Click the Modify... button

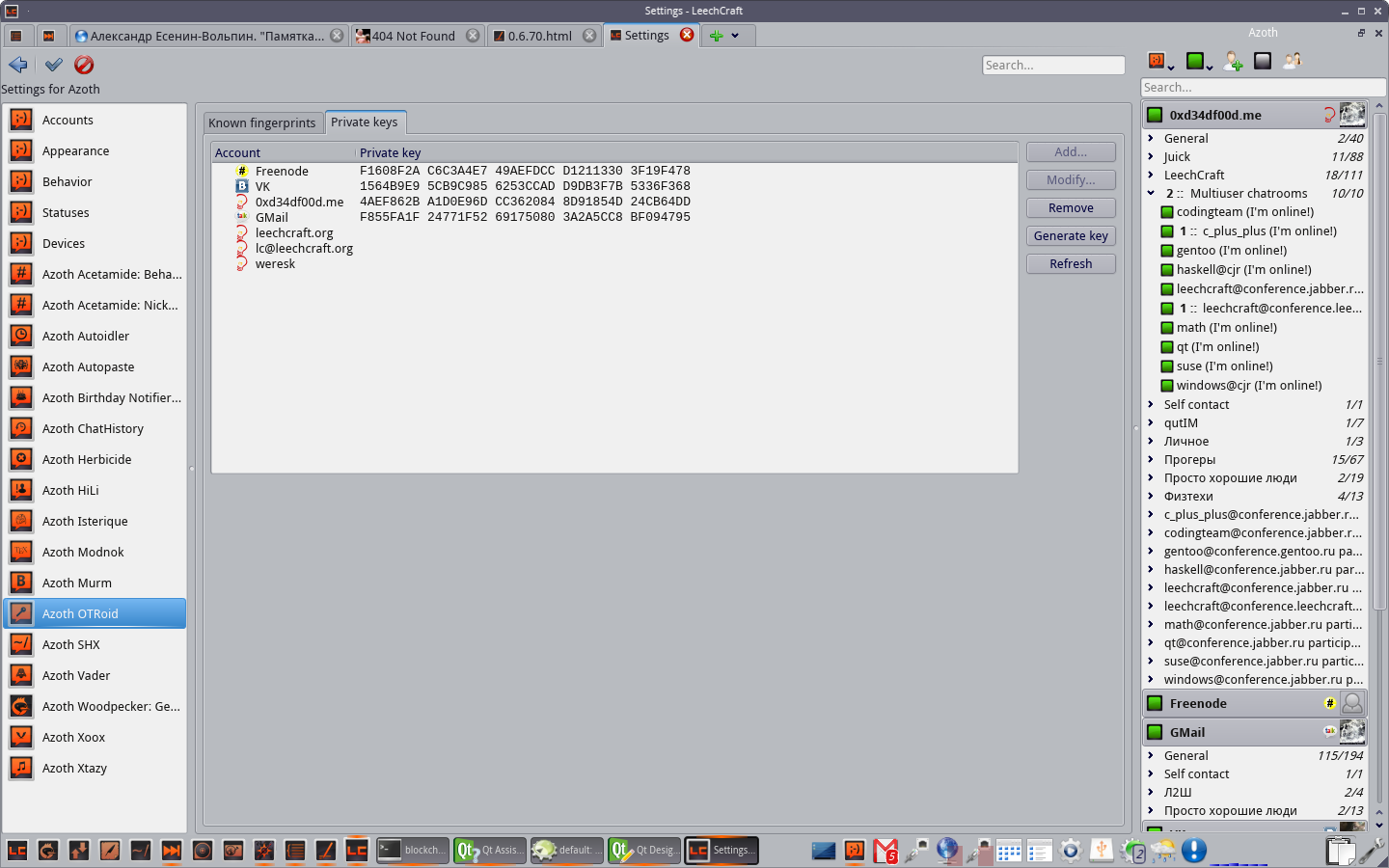(x=1071, y=180)
